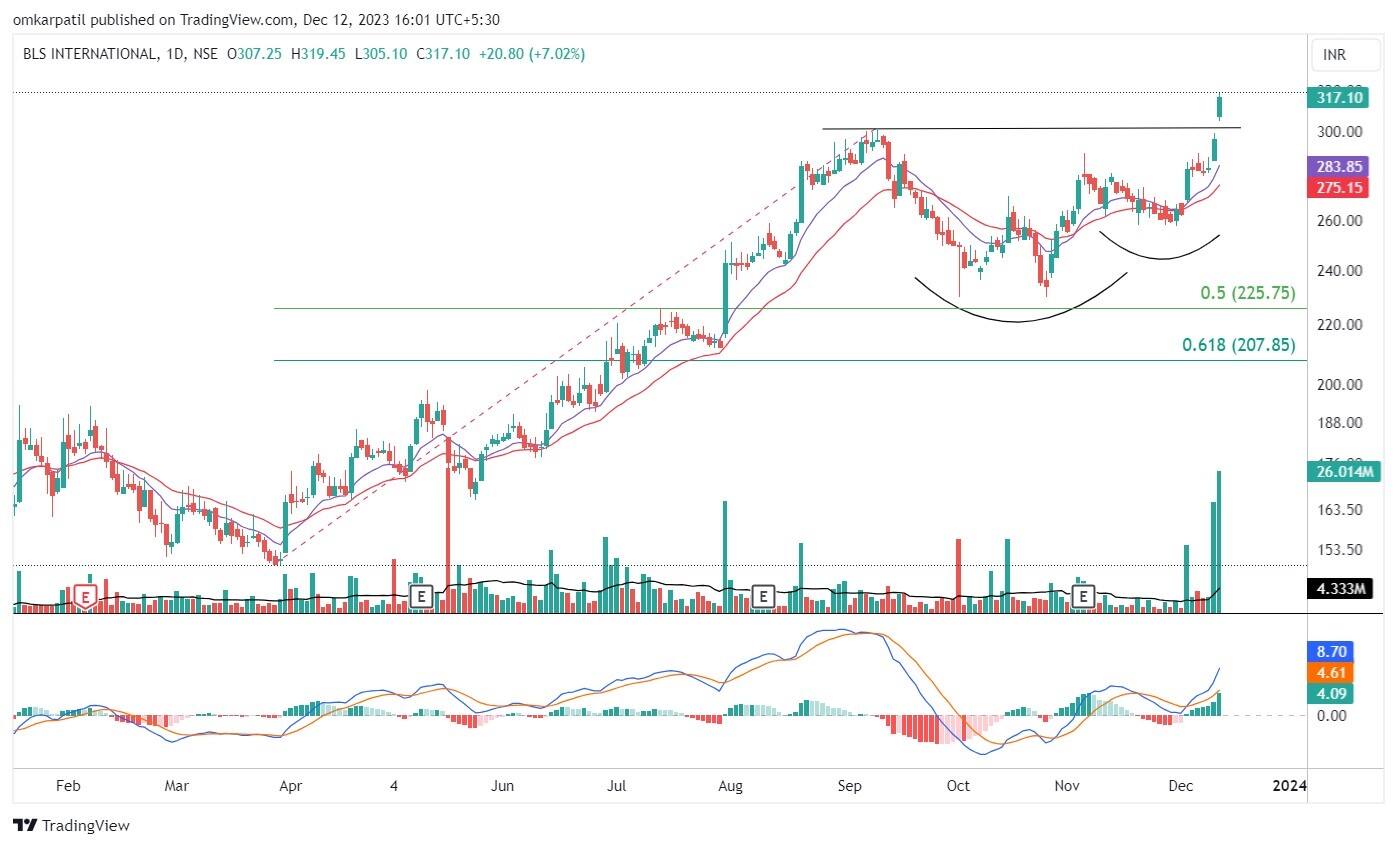
Task: Click the 0.618 (207.85) Fibonacci level label
Action: point(1238,345)
